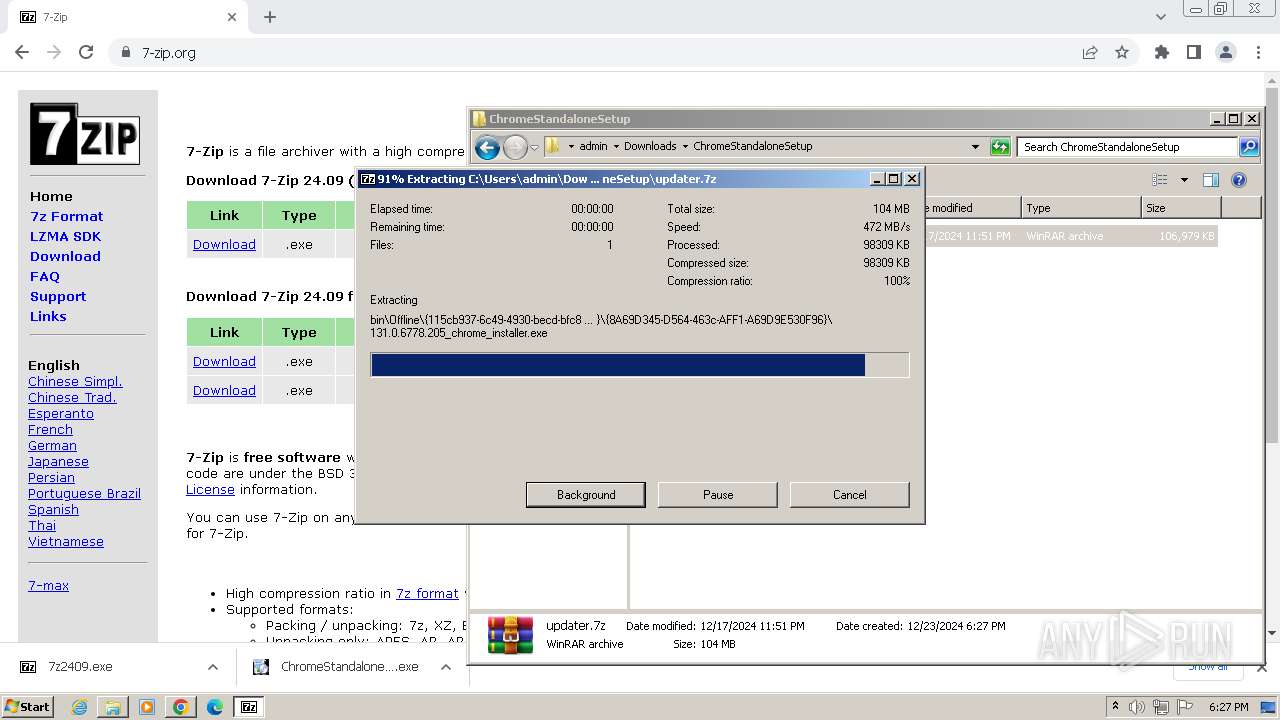Switch language to German
1280x720 pixels.
click(52, 445)
